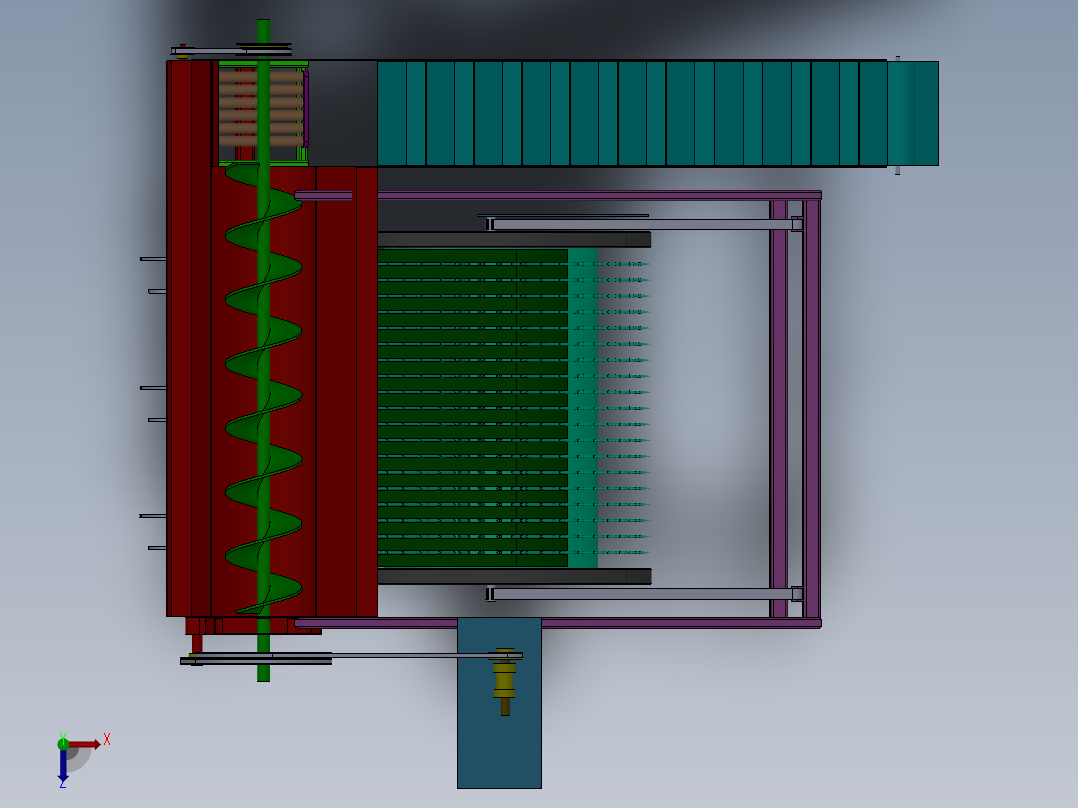Image resolution: width=1078 pixels, height=808 pixels.
Task: Select the origin point of the coordinate triad
Action: point(62,746)
